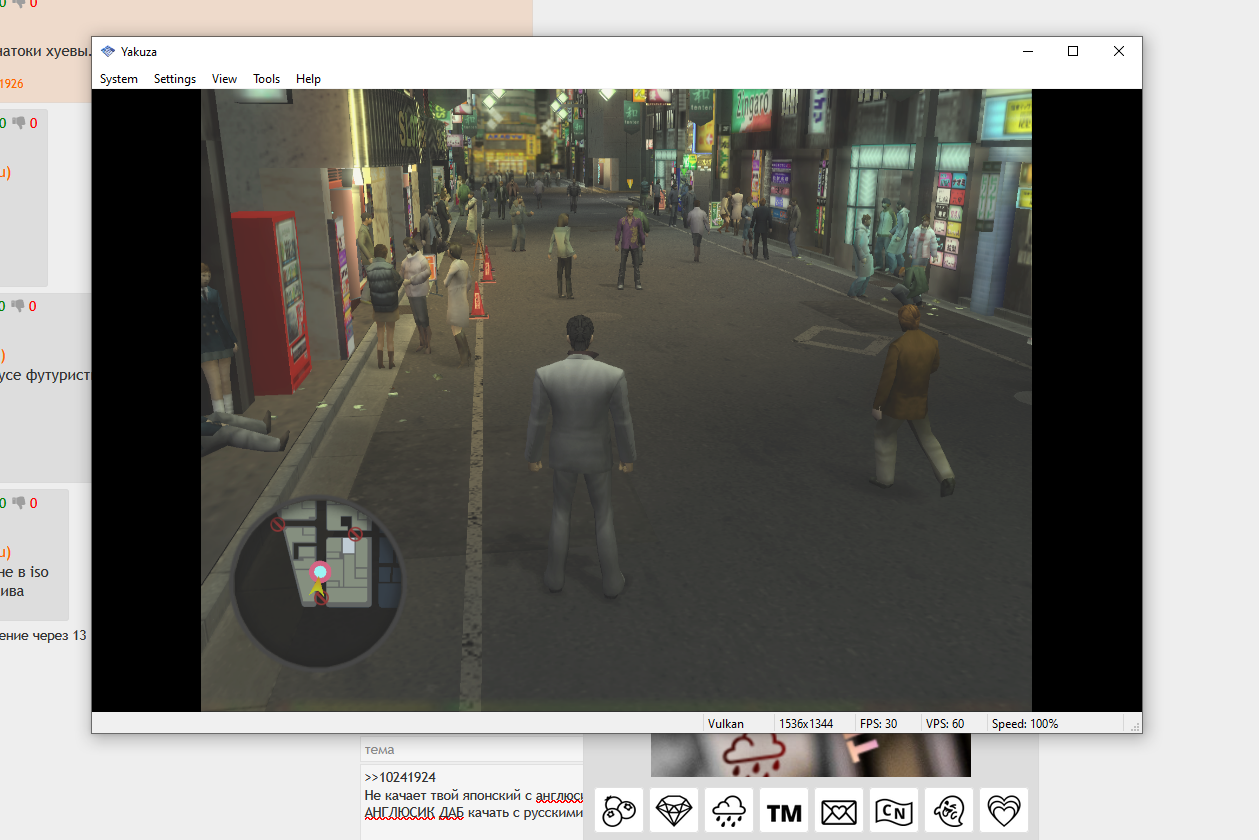The image size is (1259, 840).
Task: Pick the layered hearts captcha icon
Action: [1004, 810]
